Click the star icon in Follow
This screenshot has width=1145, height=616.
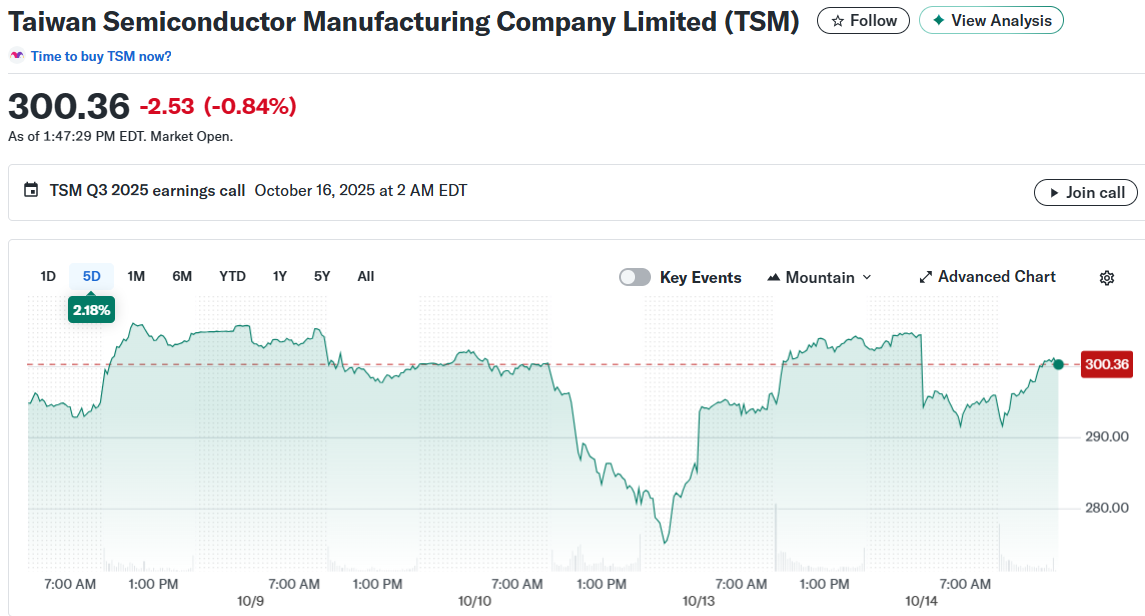click(x=837, y=21)
